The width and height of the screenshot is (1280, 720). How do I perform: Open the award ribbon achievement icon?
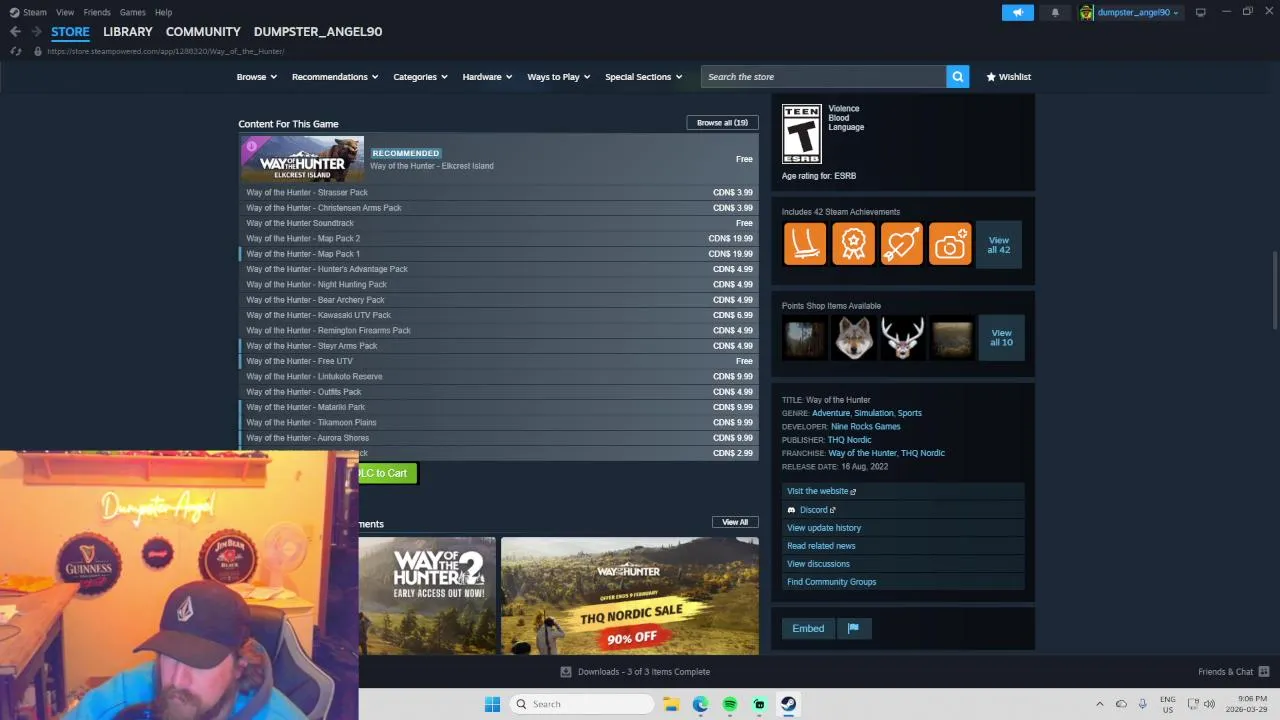(853, 244)
